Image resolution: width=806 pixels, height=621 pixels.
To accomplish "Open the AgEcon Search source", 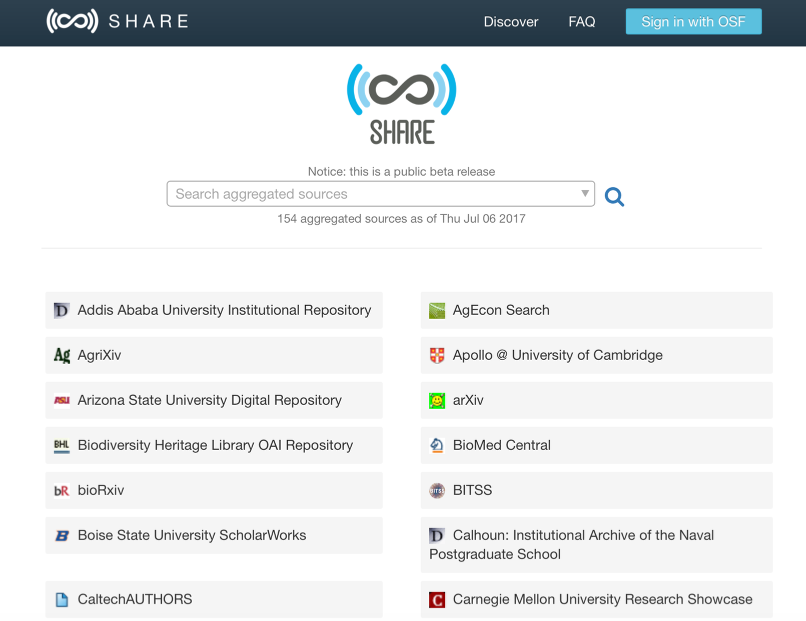I will tap(596, 310).
